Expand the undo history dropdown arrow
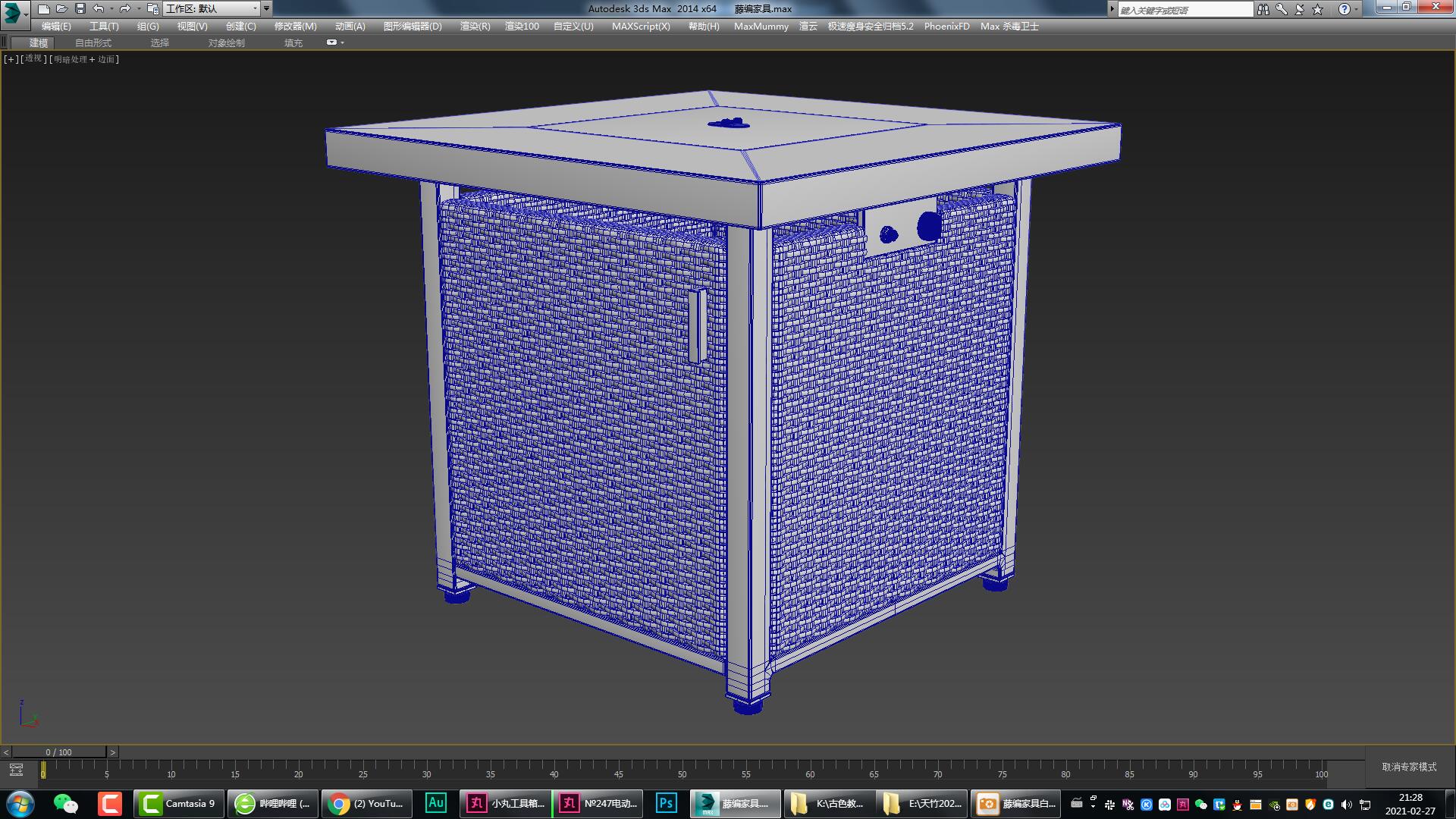Screen dimensions: 1456x819 pos(112,8)
